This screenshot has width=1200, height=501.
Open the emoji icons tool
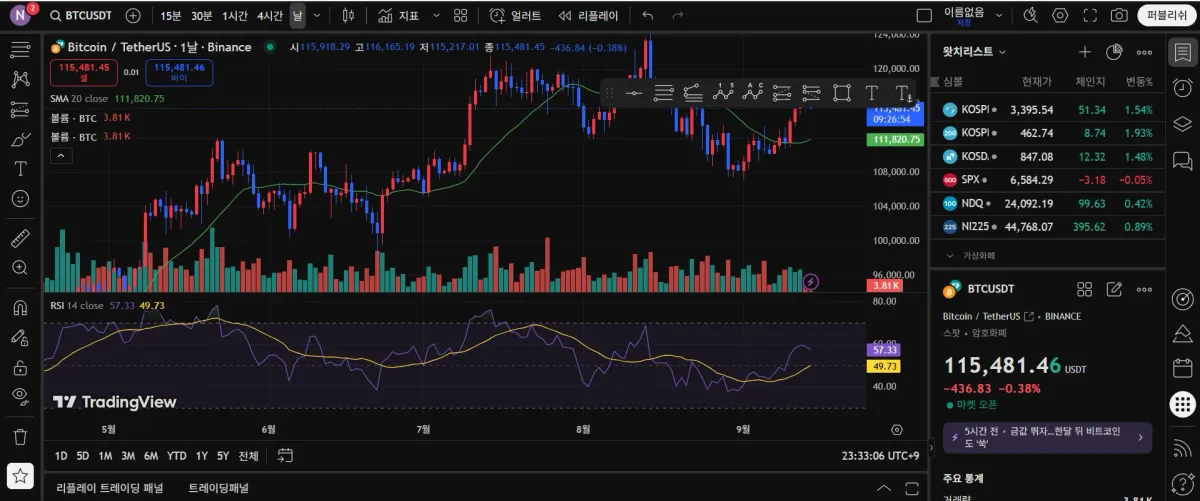[x=19, y=198]
